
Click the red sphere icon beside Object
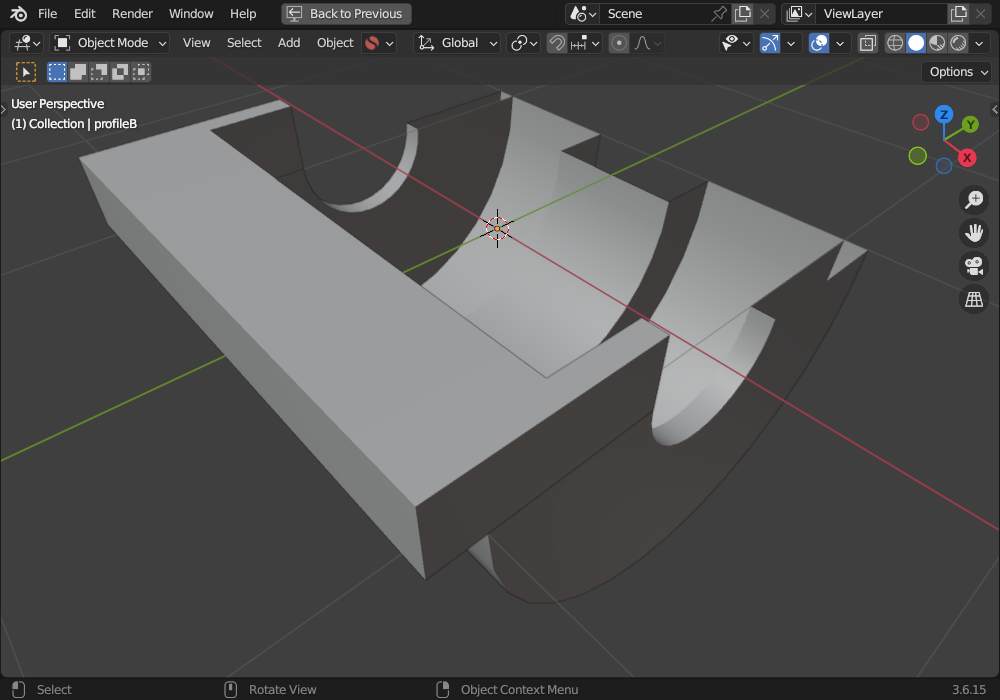pos(372,43)
